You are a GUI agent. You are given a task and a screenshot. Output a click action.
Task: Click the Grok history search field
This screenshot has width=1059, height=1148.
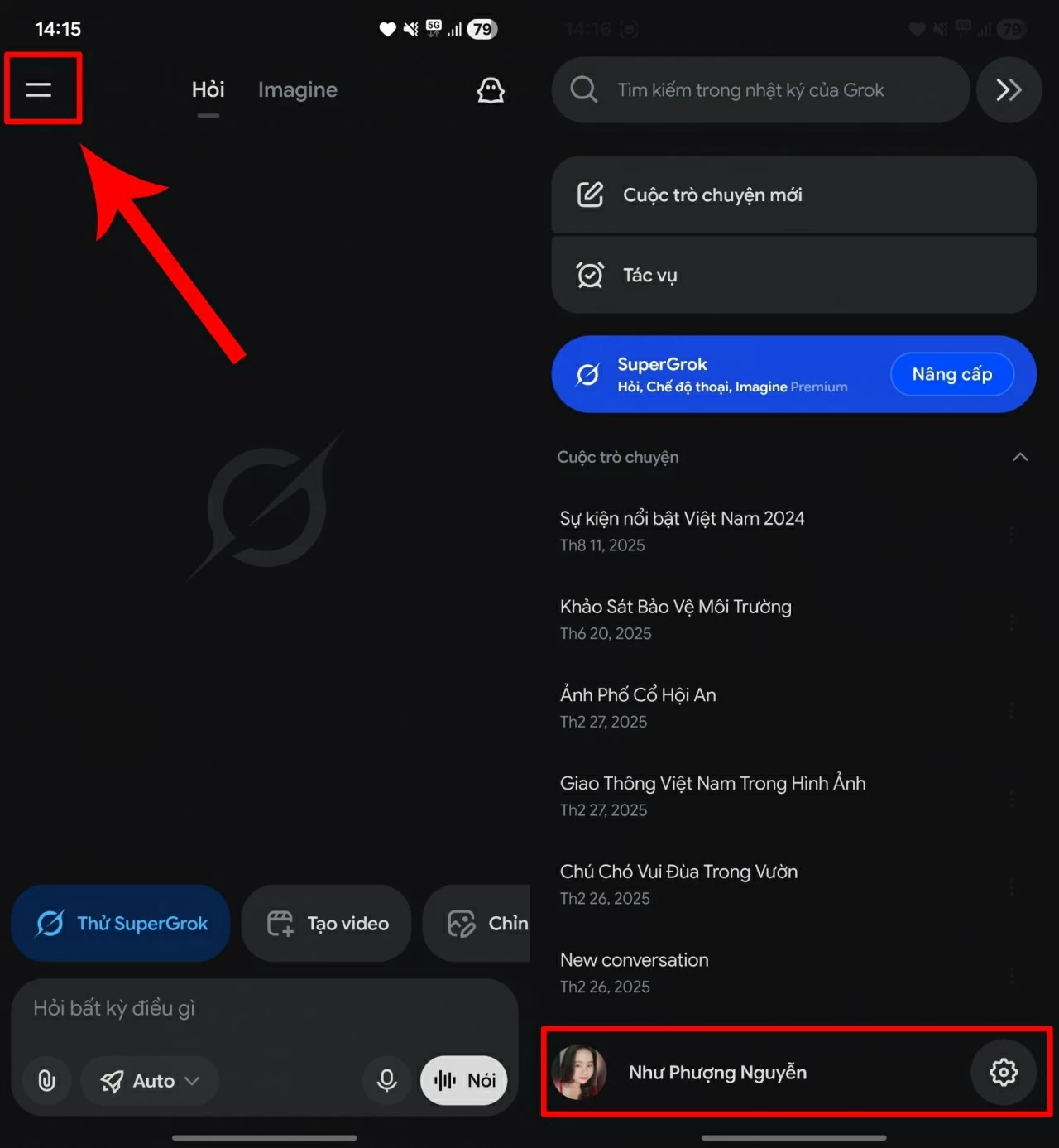(760, 89)
